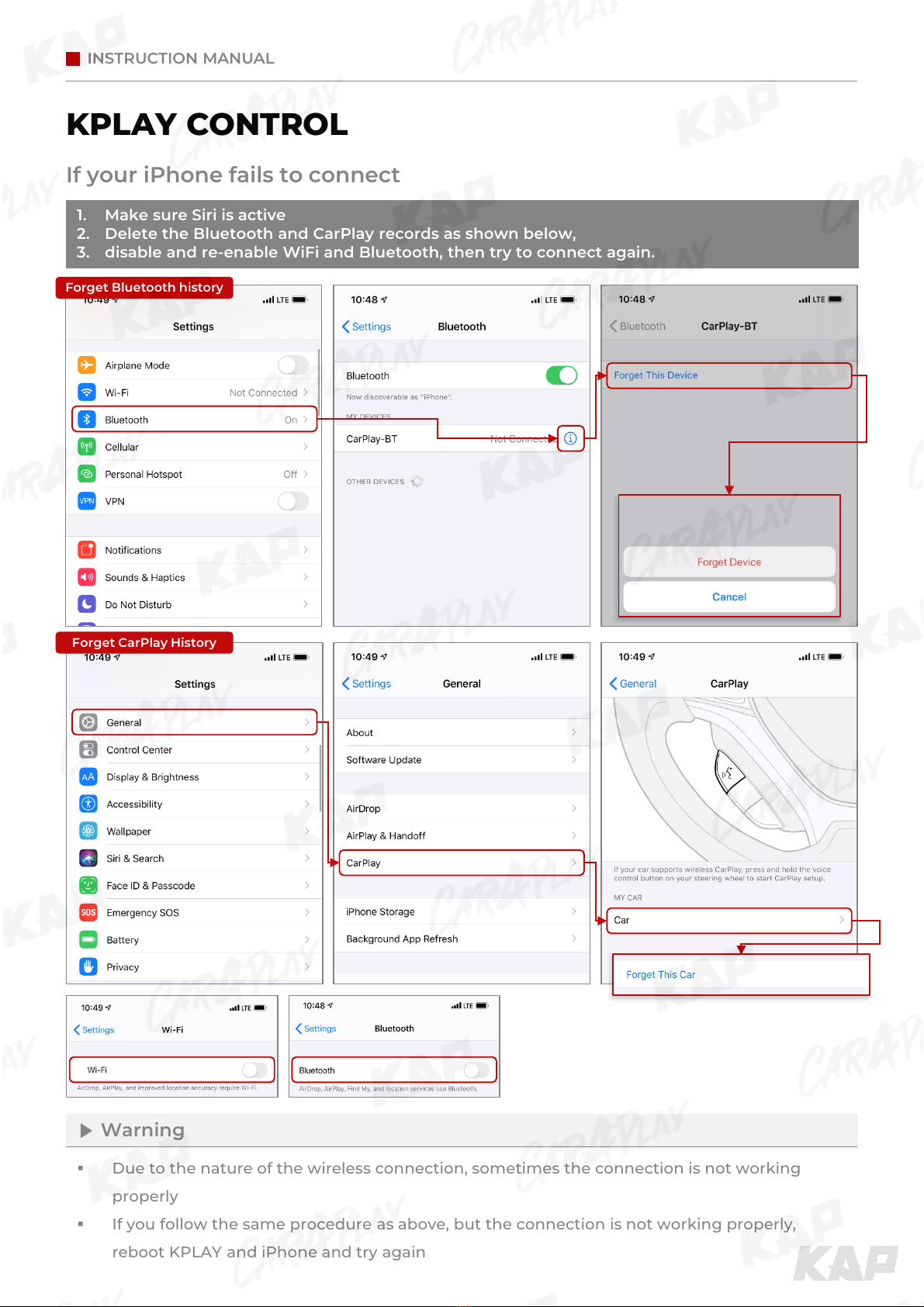Turn off the green Bluetooth switch
The height and width of the screenshot is (1307, 924).
point(562,375)
